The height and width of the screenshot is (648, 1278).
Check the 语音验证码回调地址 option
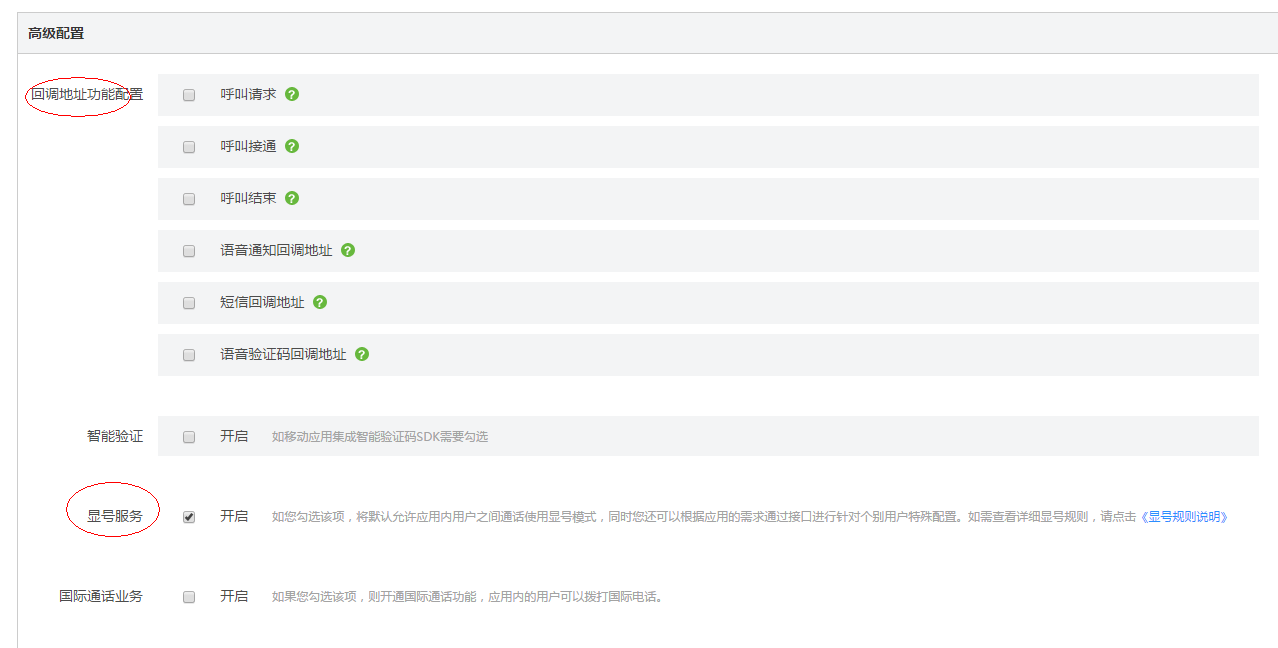(x=189, y=355)
